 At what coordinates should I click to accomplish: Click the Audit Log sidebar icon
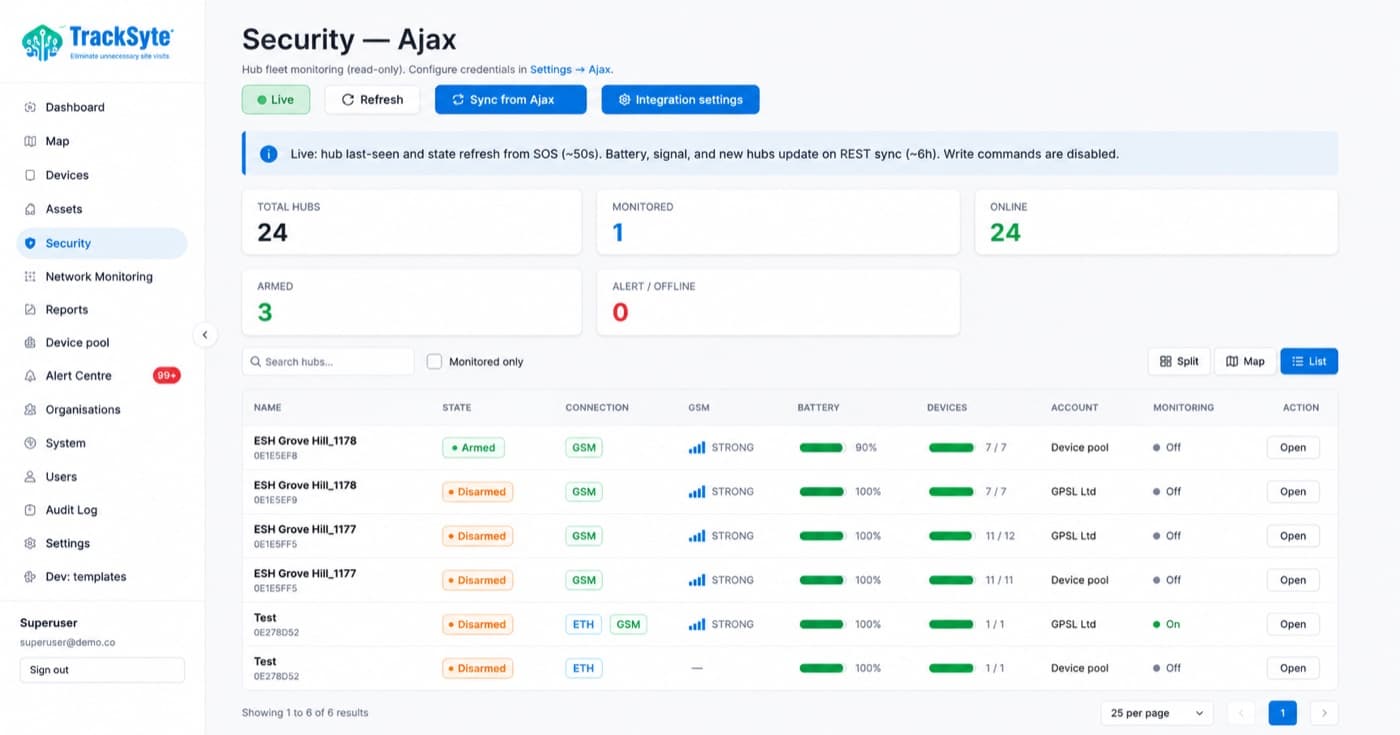click(30, 510)
